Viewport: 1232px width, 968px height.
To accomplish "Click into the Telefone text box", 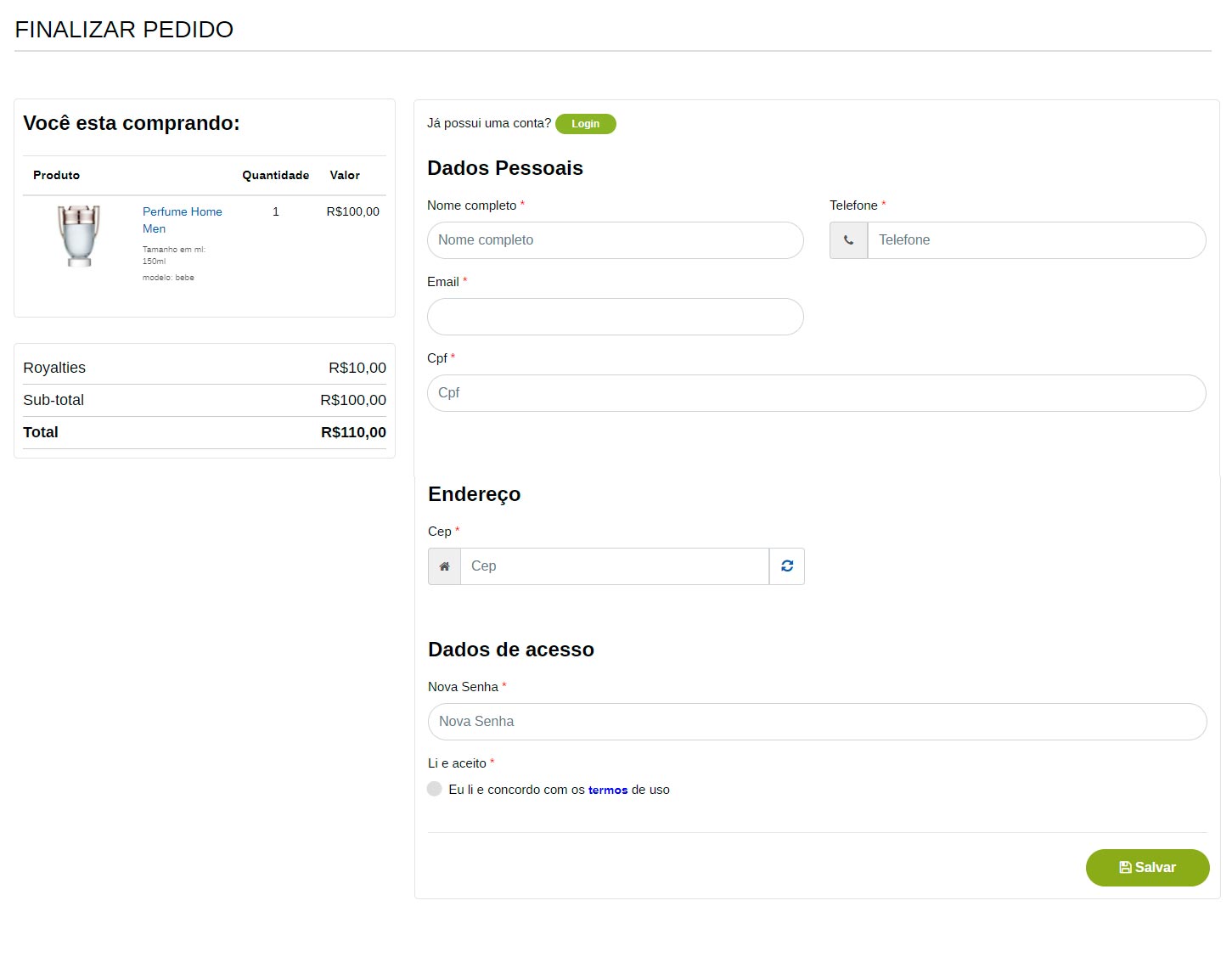I will coord(1036,240).
